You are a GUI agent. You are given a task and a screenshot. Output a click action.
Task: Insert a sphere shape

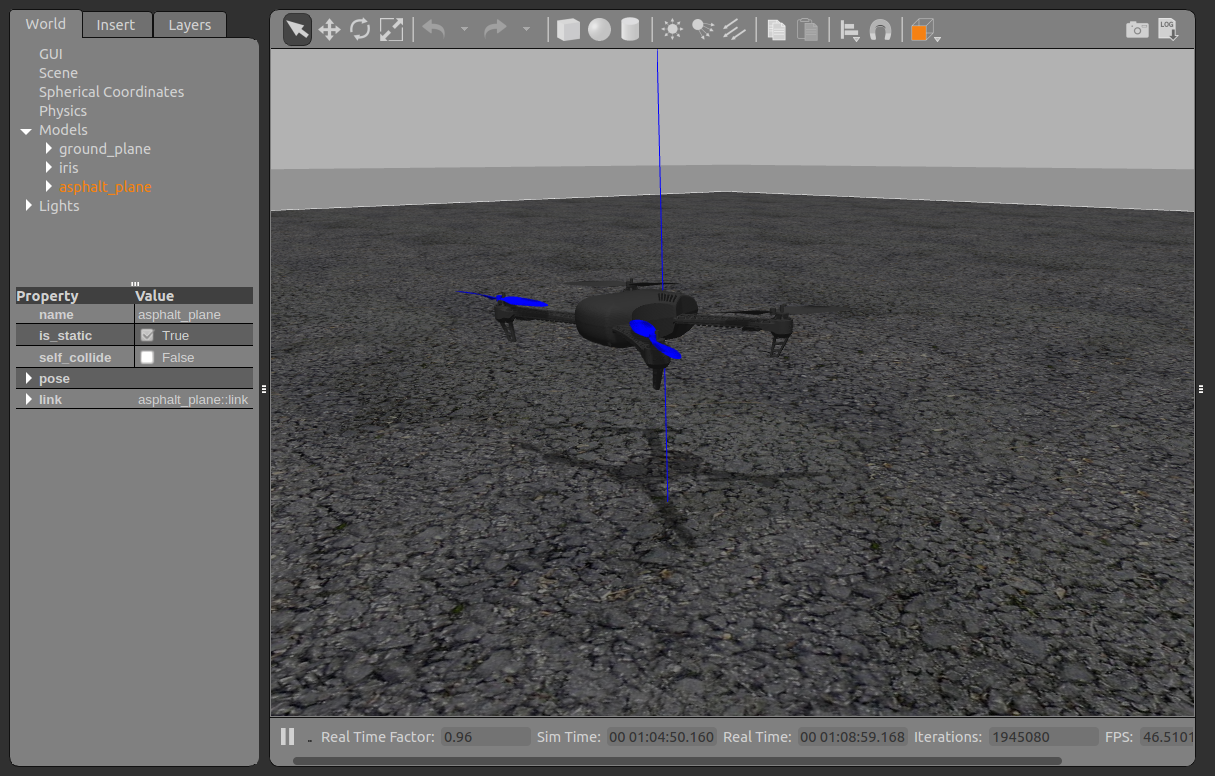pos(599,30)
